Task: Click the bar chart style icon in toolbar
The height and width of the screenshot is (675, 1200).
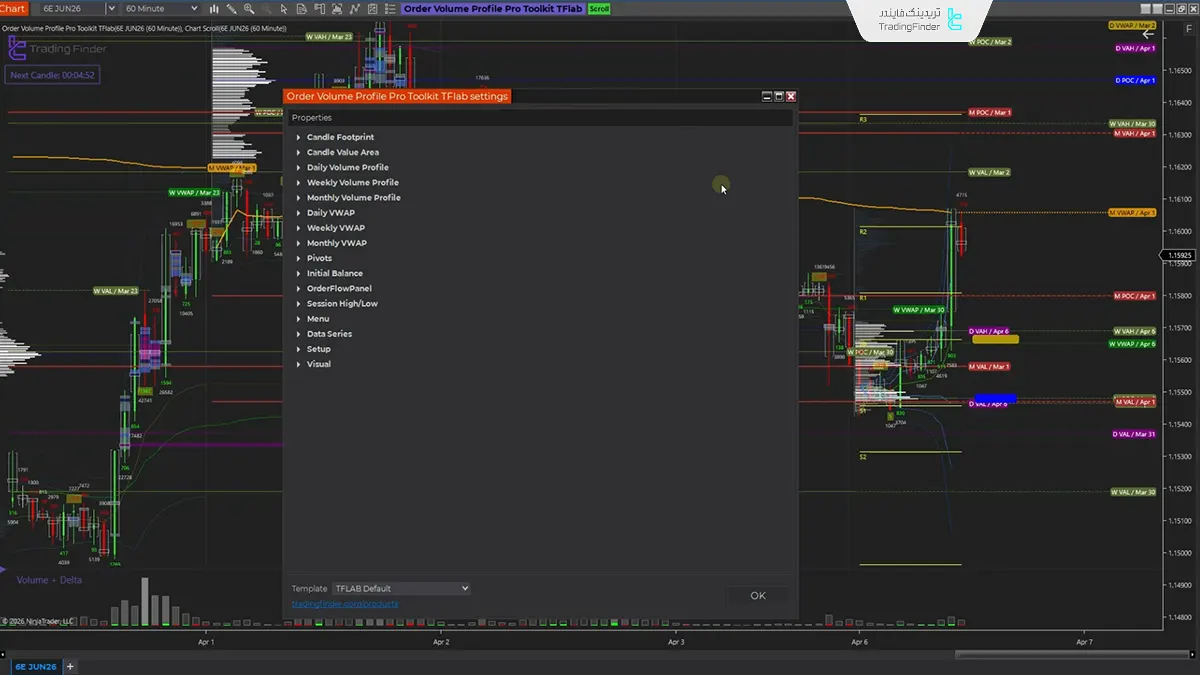Action: pos(214,9)
